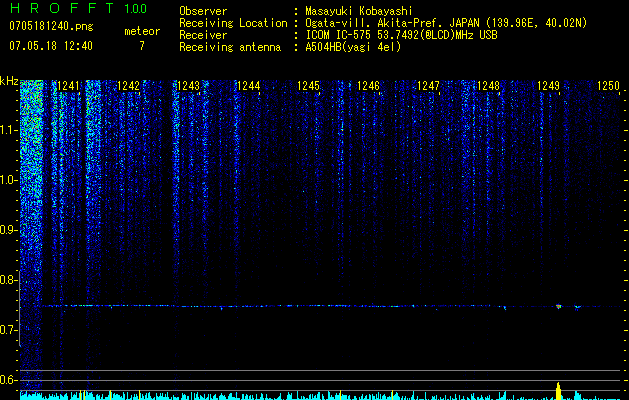Click the 0.6 kHz axis tick label
The image size is (629, 400).
[9, 380]
